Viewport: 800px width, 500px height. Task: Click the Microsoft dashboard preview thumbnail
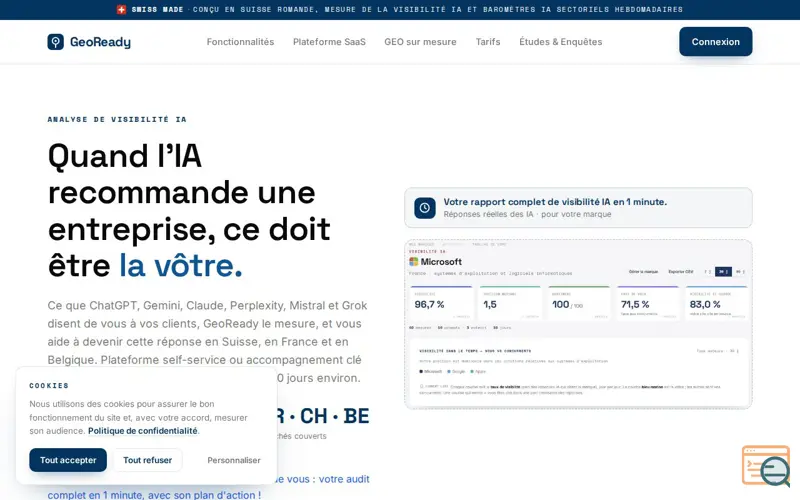pos(578,324)
